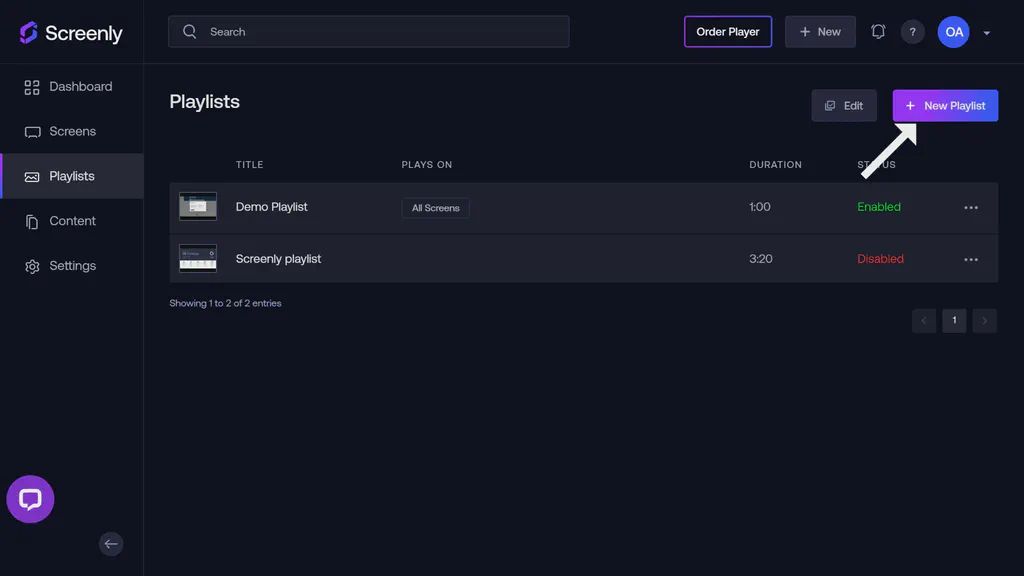This screenshot has height=576, width=1024.
Task: Disable the Demo Playlist status
Action: pyautogui.click(x=879, y=207)
